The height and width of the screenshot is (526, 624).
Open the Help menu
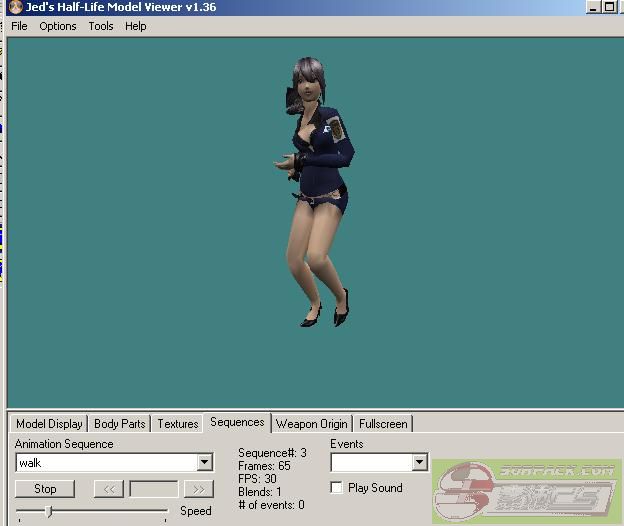point(136,26)
